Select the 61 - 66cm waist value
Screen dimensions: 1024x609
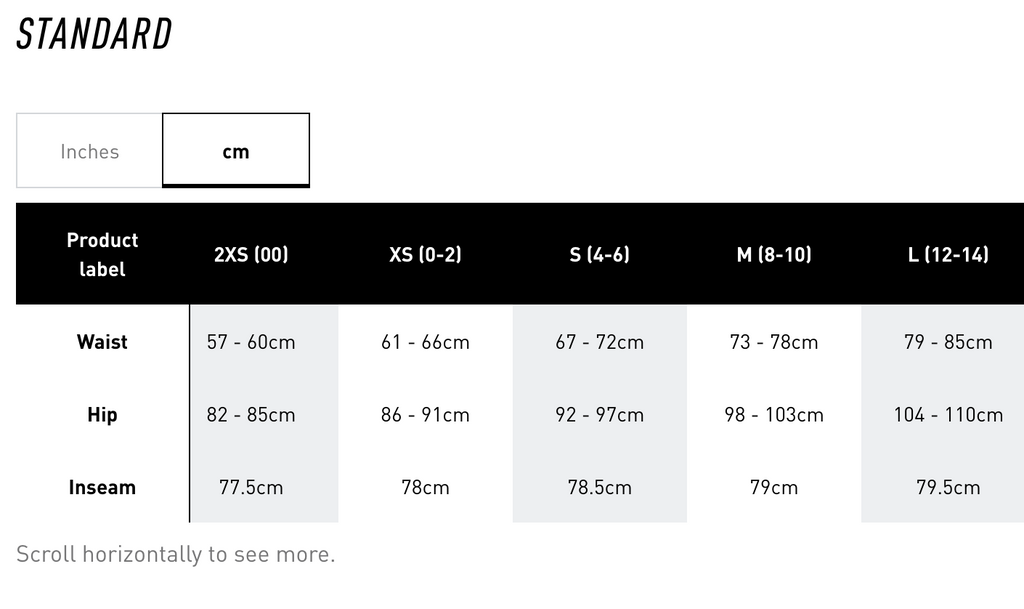[425, 342]
